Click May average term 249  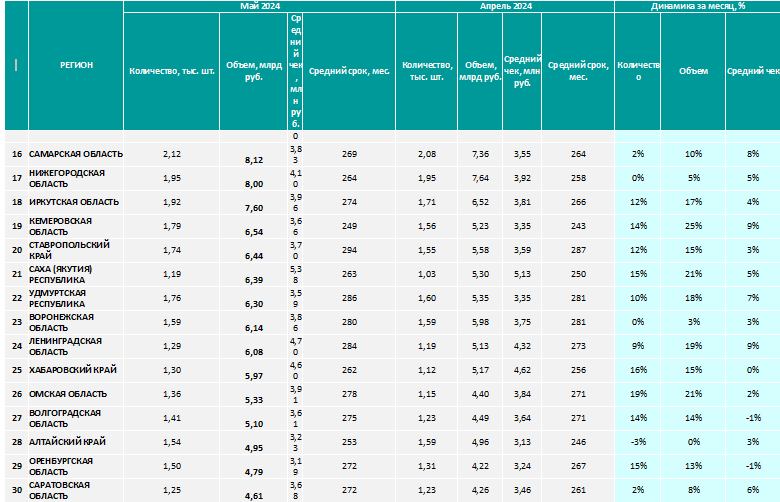tap(349, 226)
